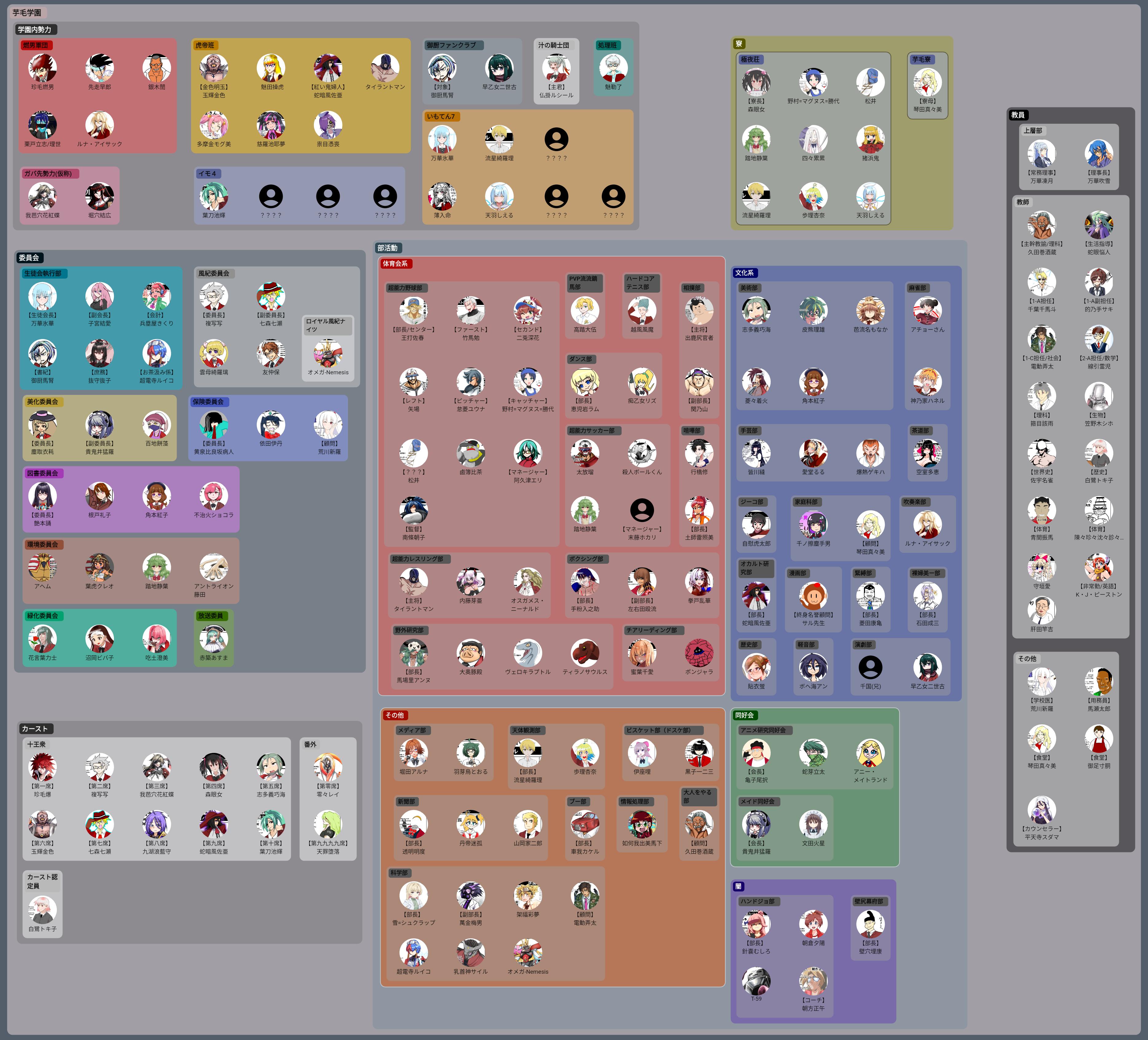Click the サル先生 monkey avatar in 漫画部
This screenshot has height=1040, width=1148.
[813, 596]
